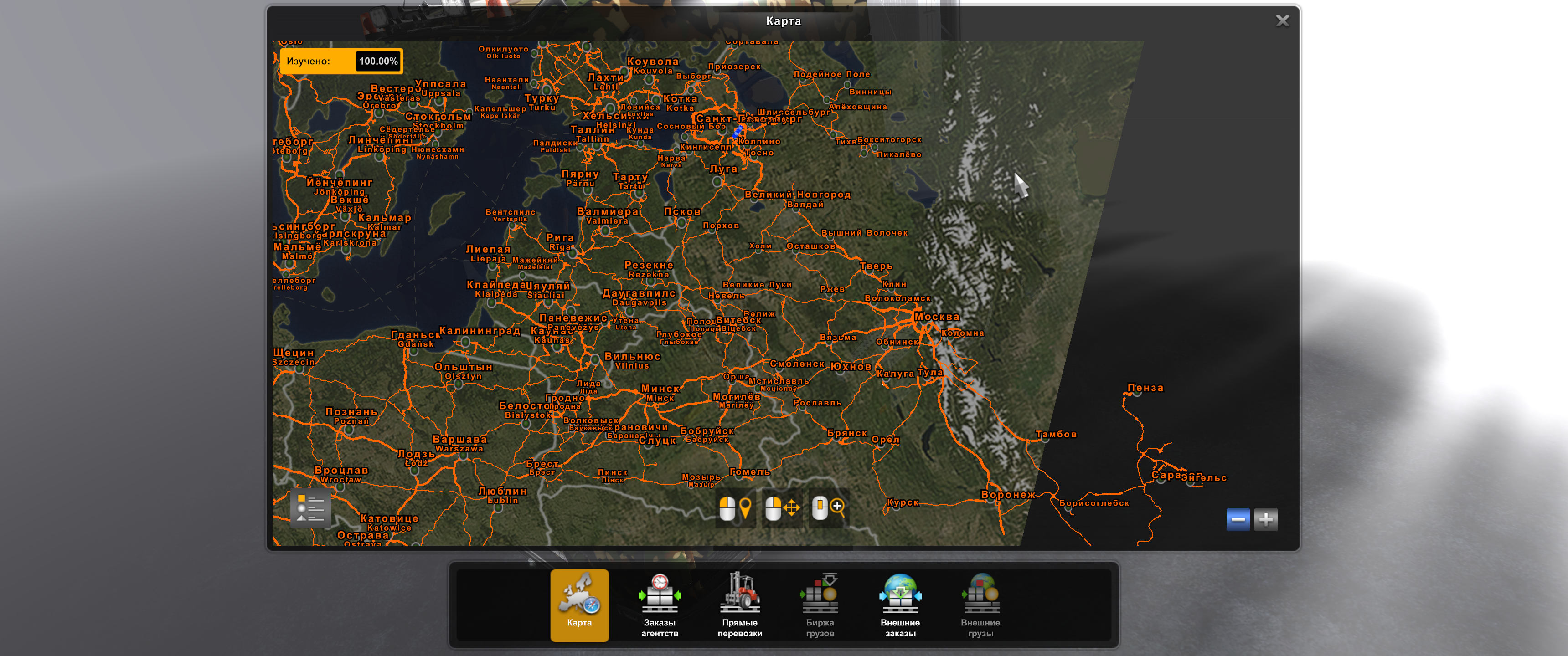Open Внешние заказы tab
Image resolution: width=1568 pixels, height=656 pixels.
click(x=900, y=605)
